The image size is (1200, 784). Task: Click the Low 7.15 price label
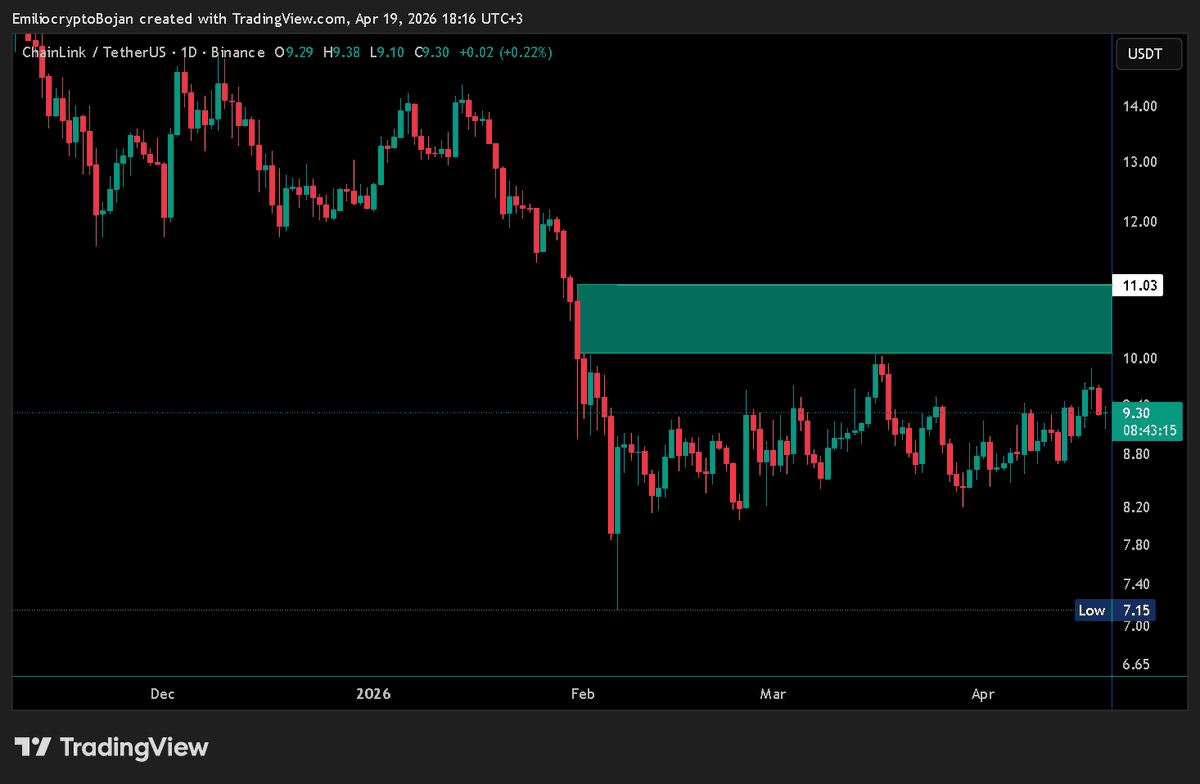coord(1113,610)
